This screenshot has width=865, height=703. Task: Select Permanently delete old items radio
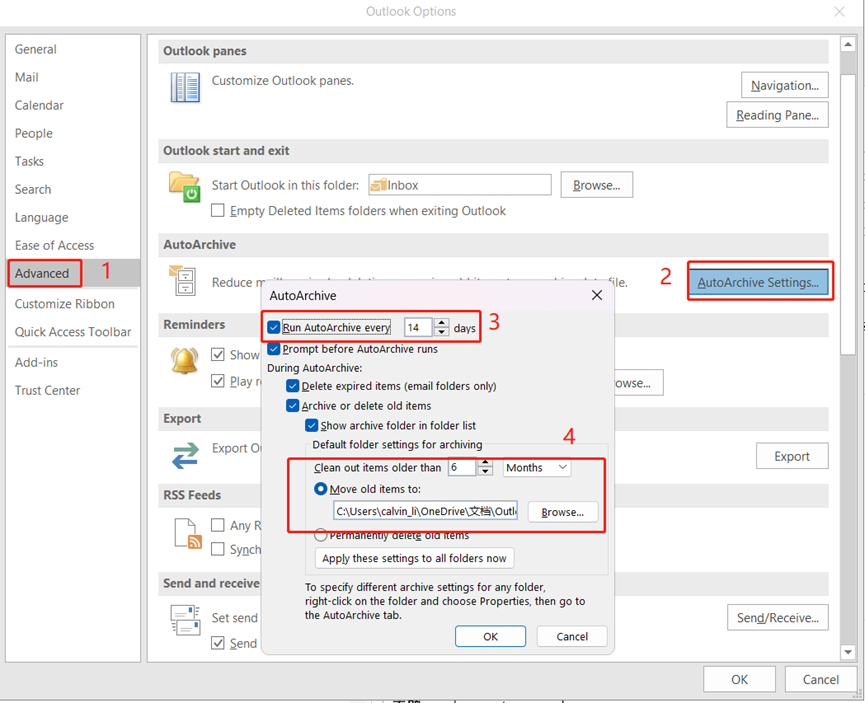pos(320,535)
